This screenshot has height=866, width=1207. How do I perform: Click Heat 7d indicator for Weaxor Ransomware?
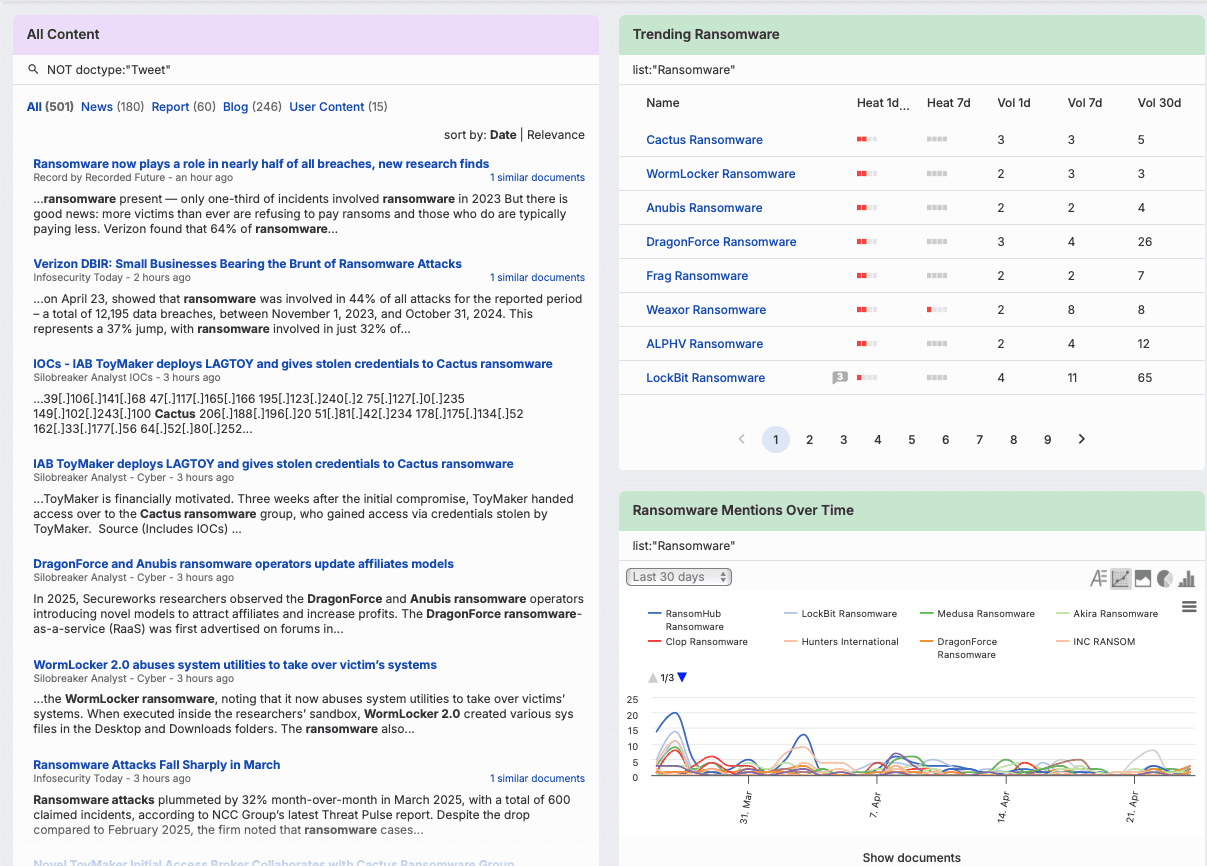click(937, 310)
